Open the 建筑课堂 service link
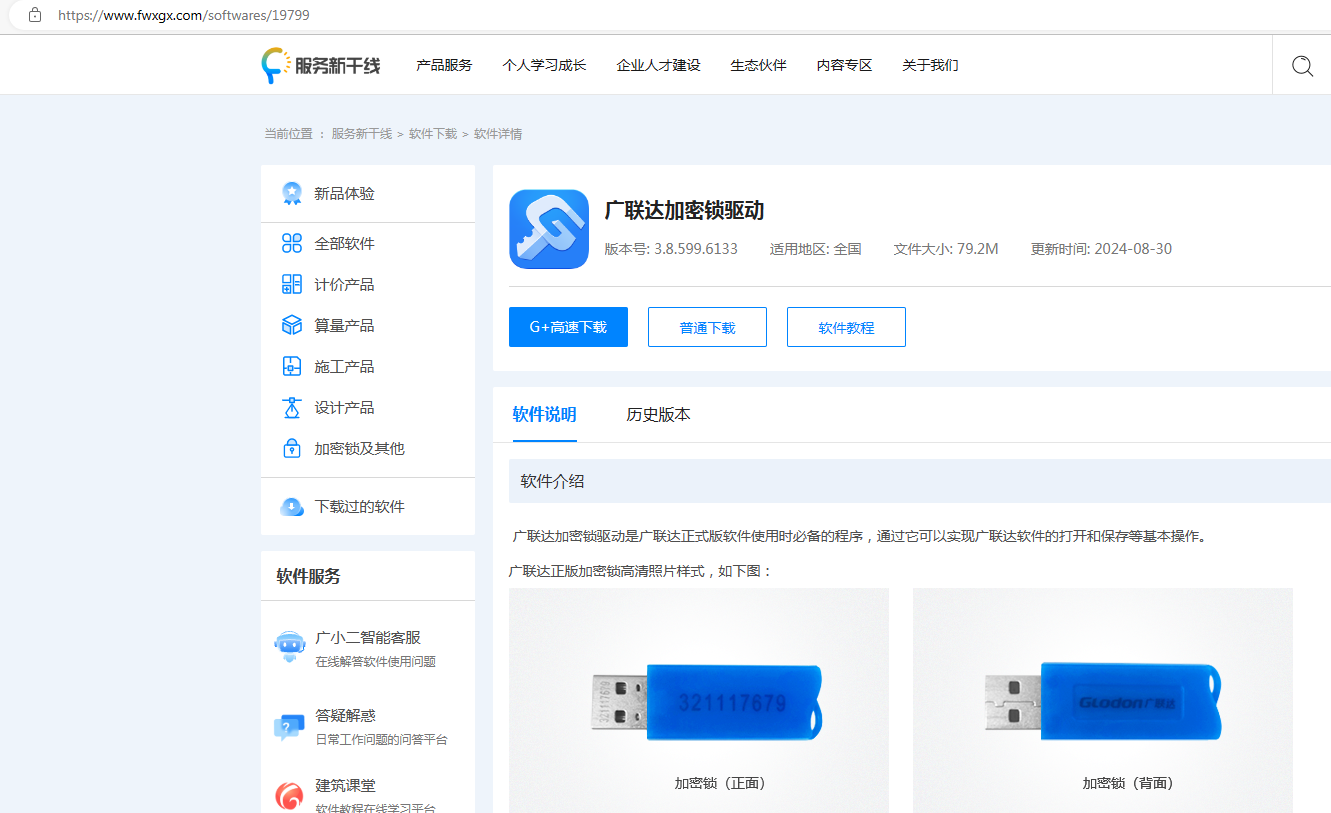This screenshot has height=813, width=1331. click(345, 785)
